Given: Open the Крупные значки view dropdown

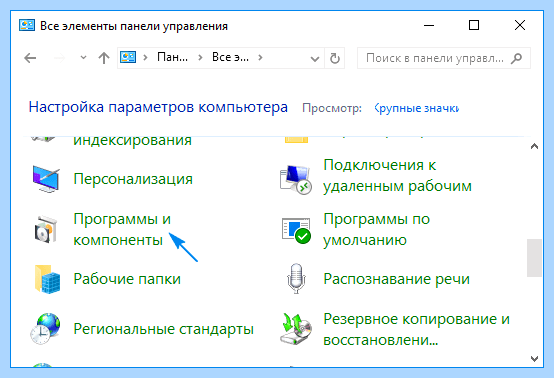Looking at the screenshot, I should (x=417, y=108).
